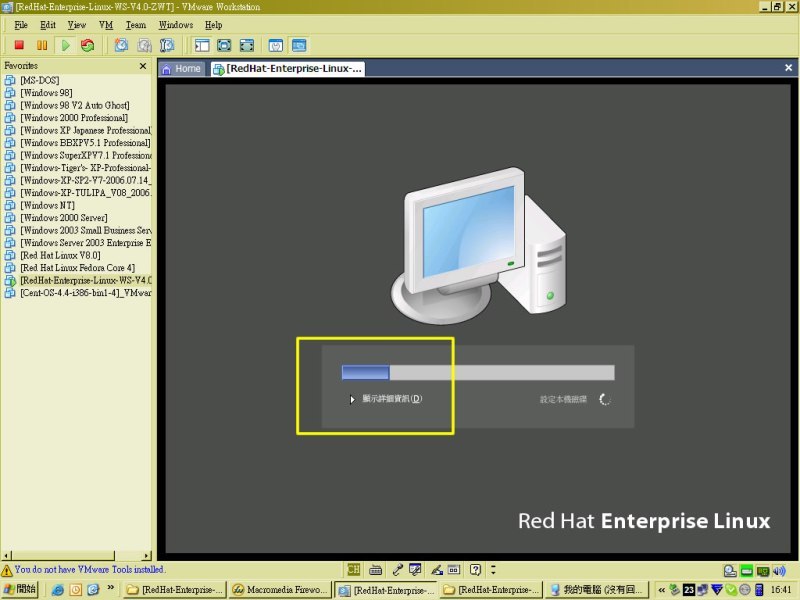Reset the virtual machine with the red-green arrows icon

coord(88,45)
